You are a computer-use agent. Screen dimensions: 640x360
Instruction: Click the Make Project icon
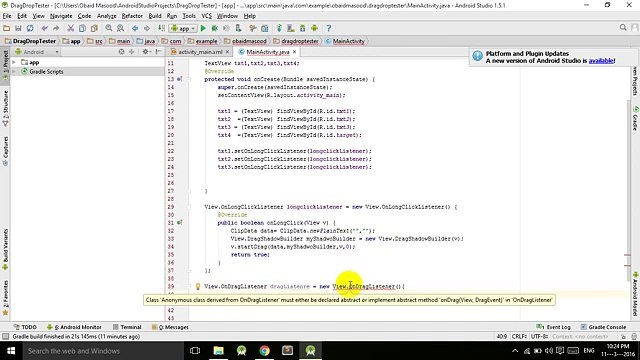pyautogui.click(x=162, y=28)
